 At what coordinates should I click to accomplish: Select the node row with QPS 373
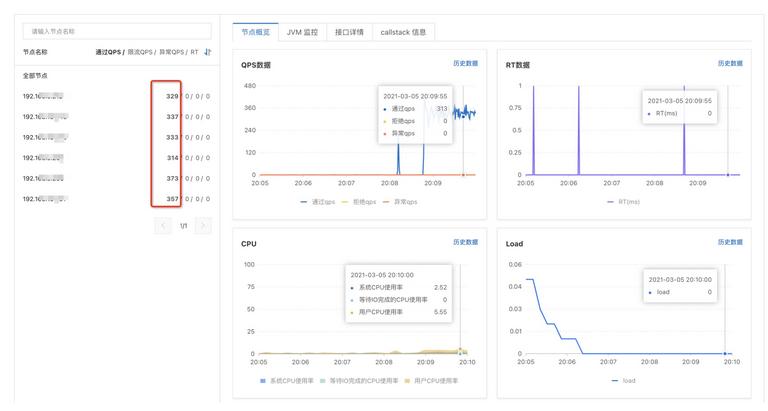click(x=117, y=179)
